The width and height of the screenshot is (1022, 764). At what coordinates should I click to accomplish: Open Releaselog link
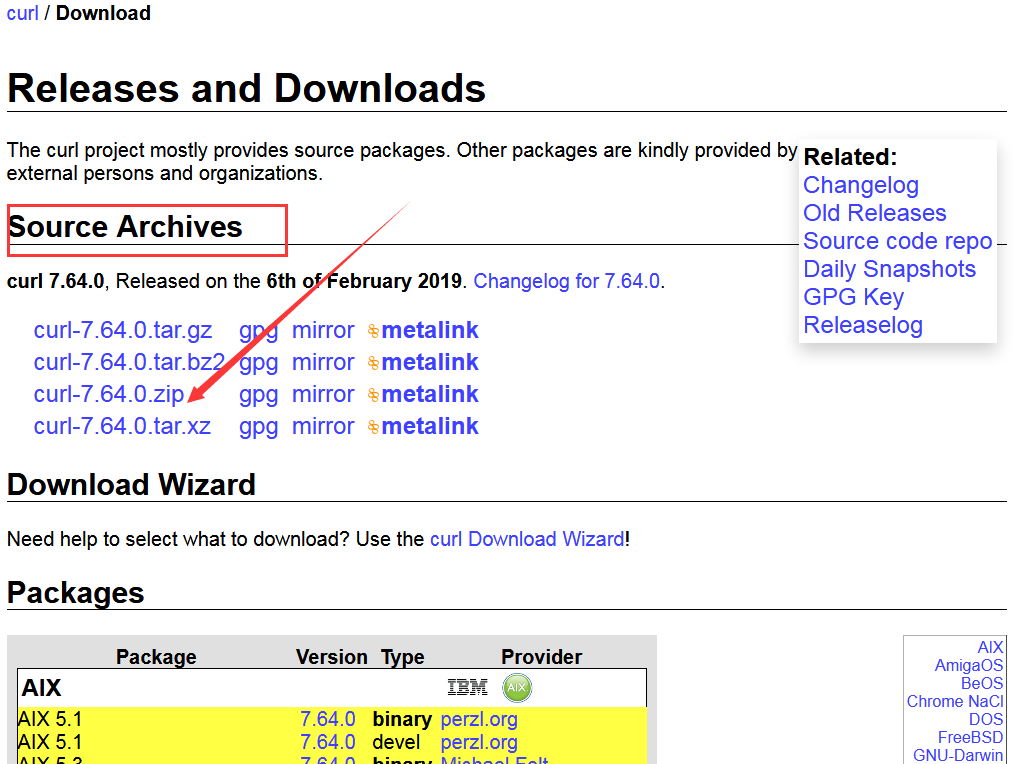tap(862, 325)
